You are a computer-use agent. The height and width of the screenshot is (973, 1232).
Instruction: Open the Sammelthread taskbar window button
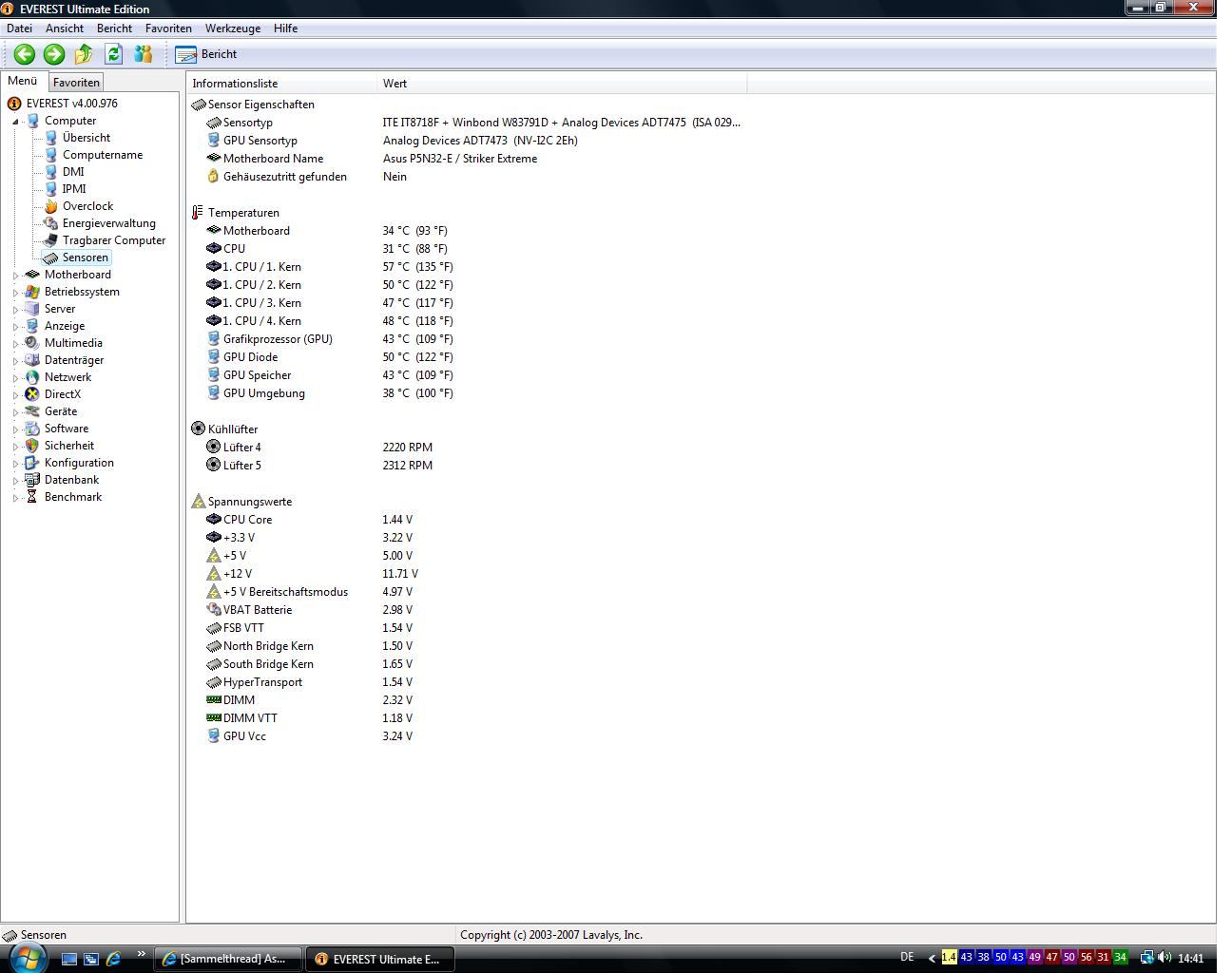pos(228,959)
